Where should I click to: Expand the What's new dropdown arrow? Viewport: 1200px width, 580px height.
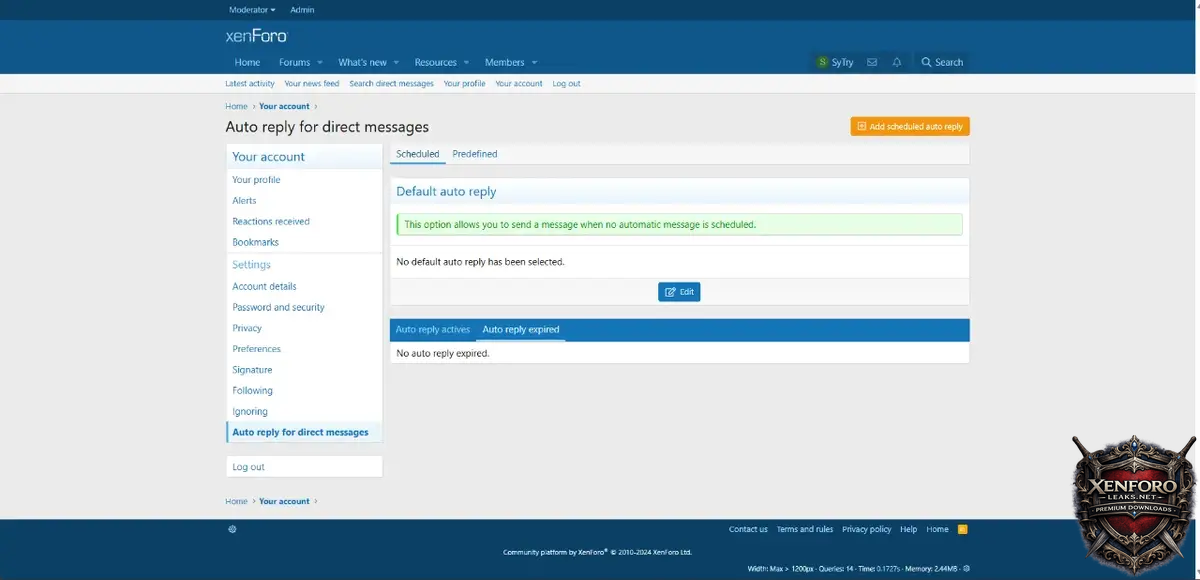pyautogui.click(x=396, y=63)
